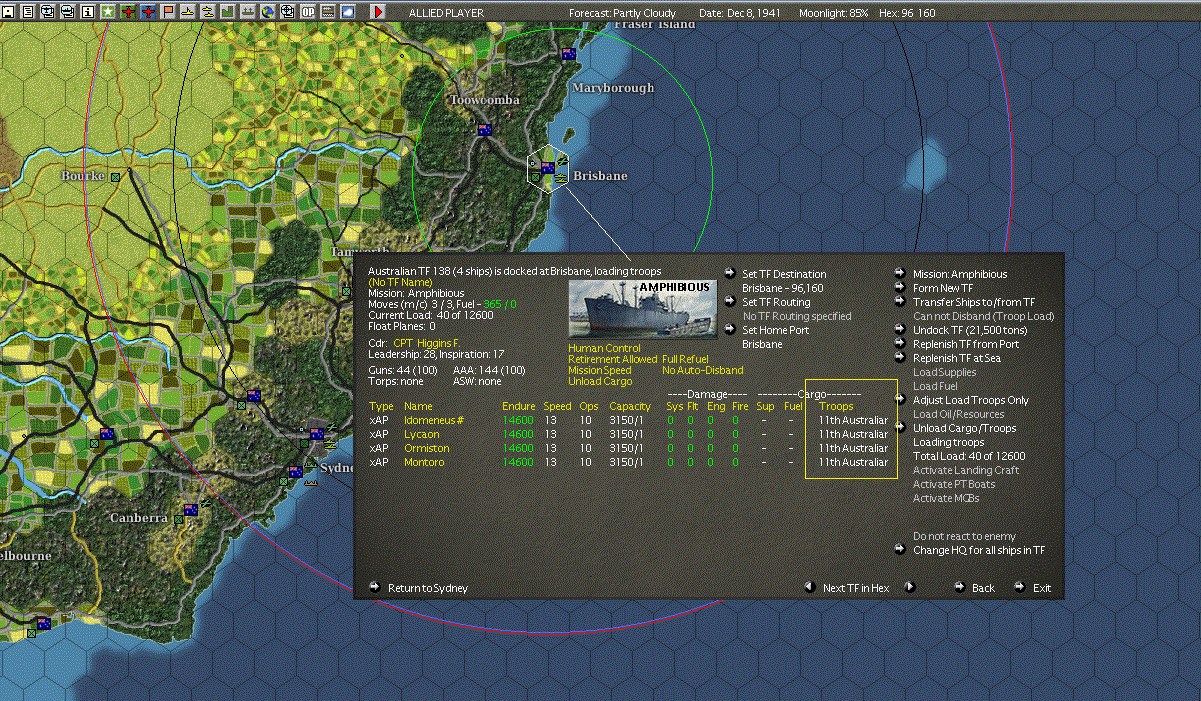Toggle the yellow Unload Cargo setting
Screen dimensions: 1201x701
click(x=600, y=381)
